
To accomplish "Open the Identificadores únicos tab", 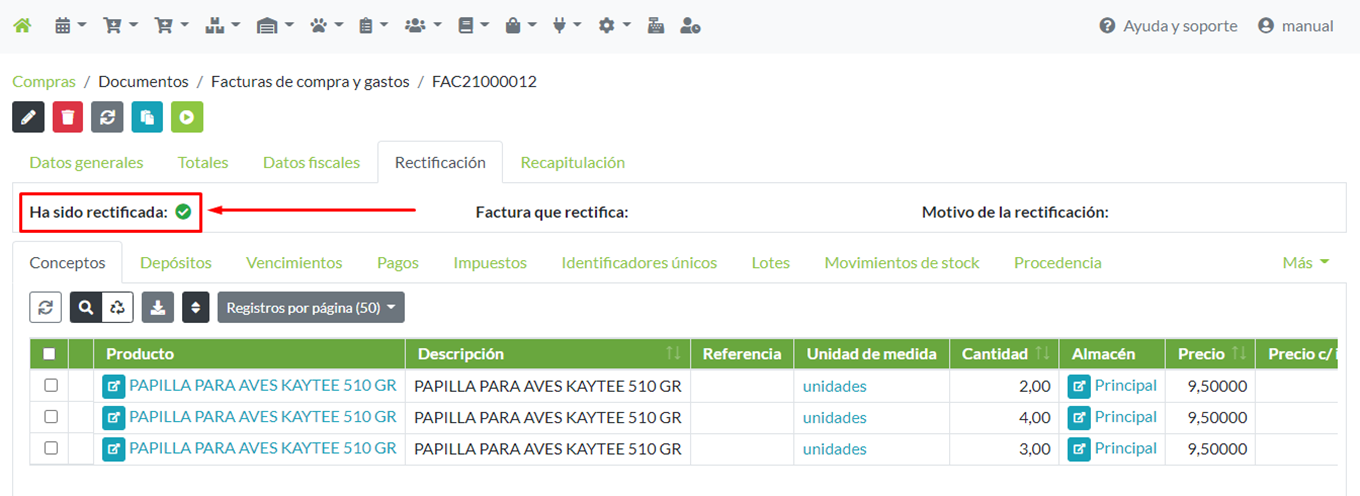I will [x=639, y=263].
